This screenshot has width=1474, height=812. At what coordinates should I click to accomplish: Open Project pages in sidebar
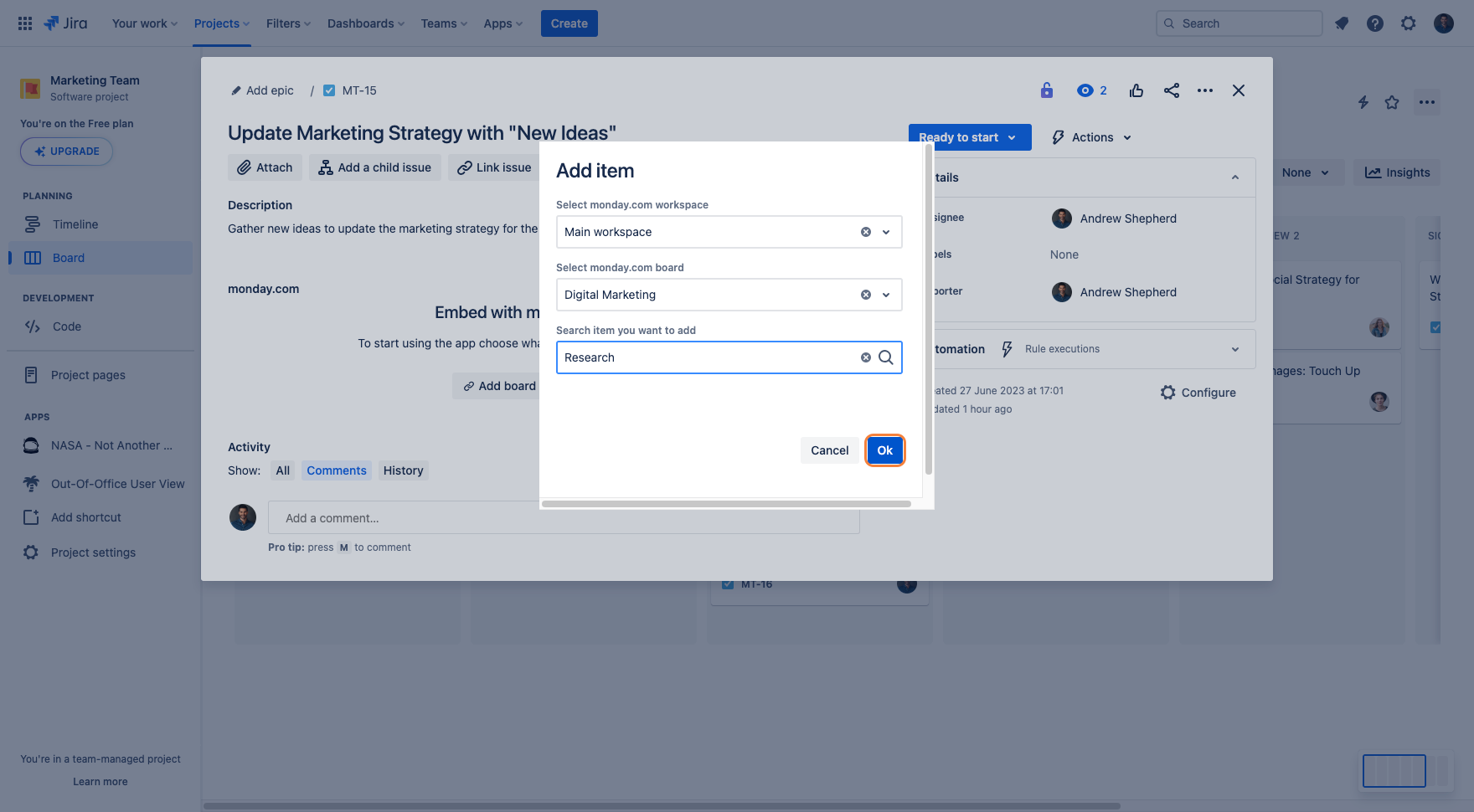point(100,375)
